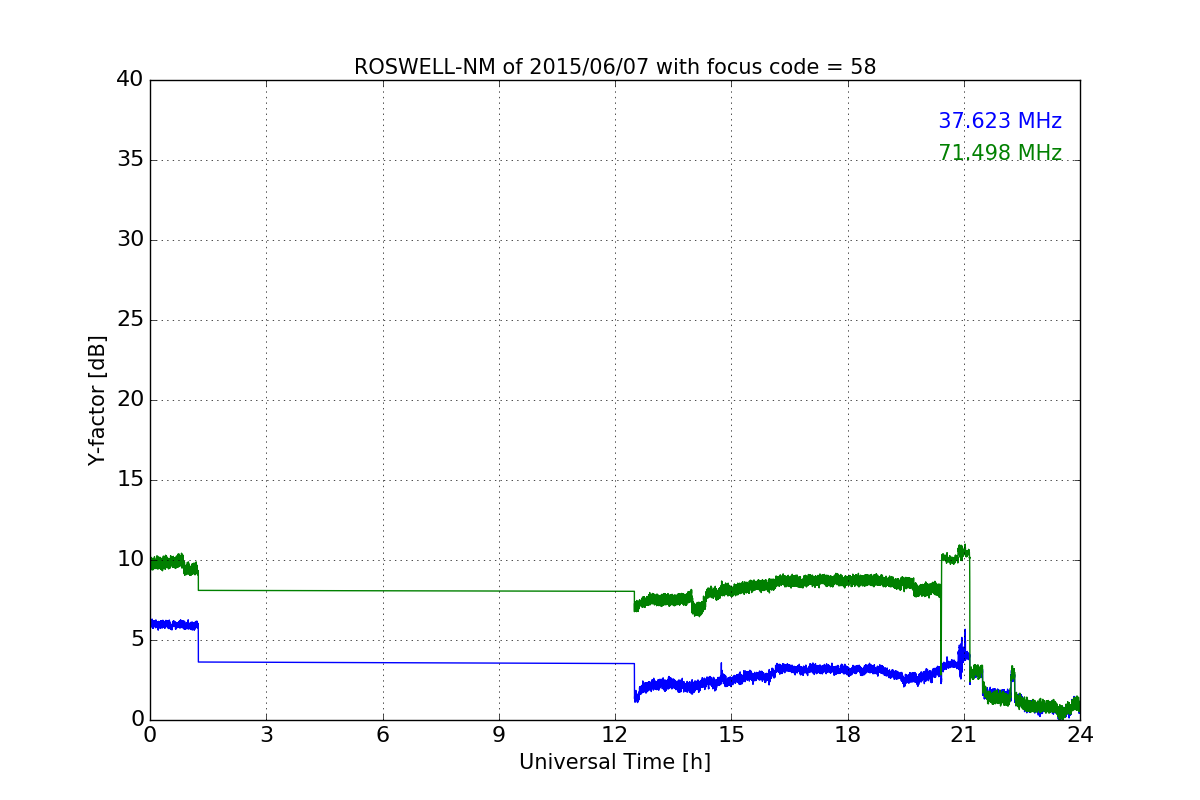This screenshot has height=800, width=1200.
Task: Click the green flat line segment near 8 dB
Action: point(416,590)
